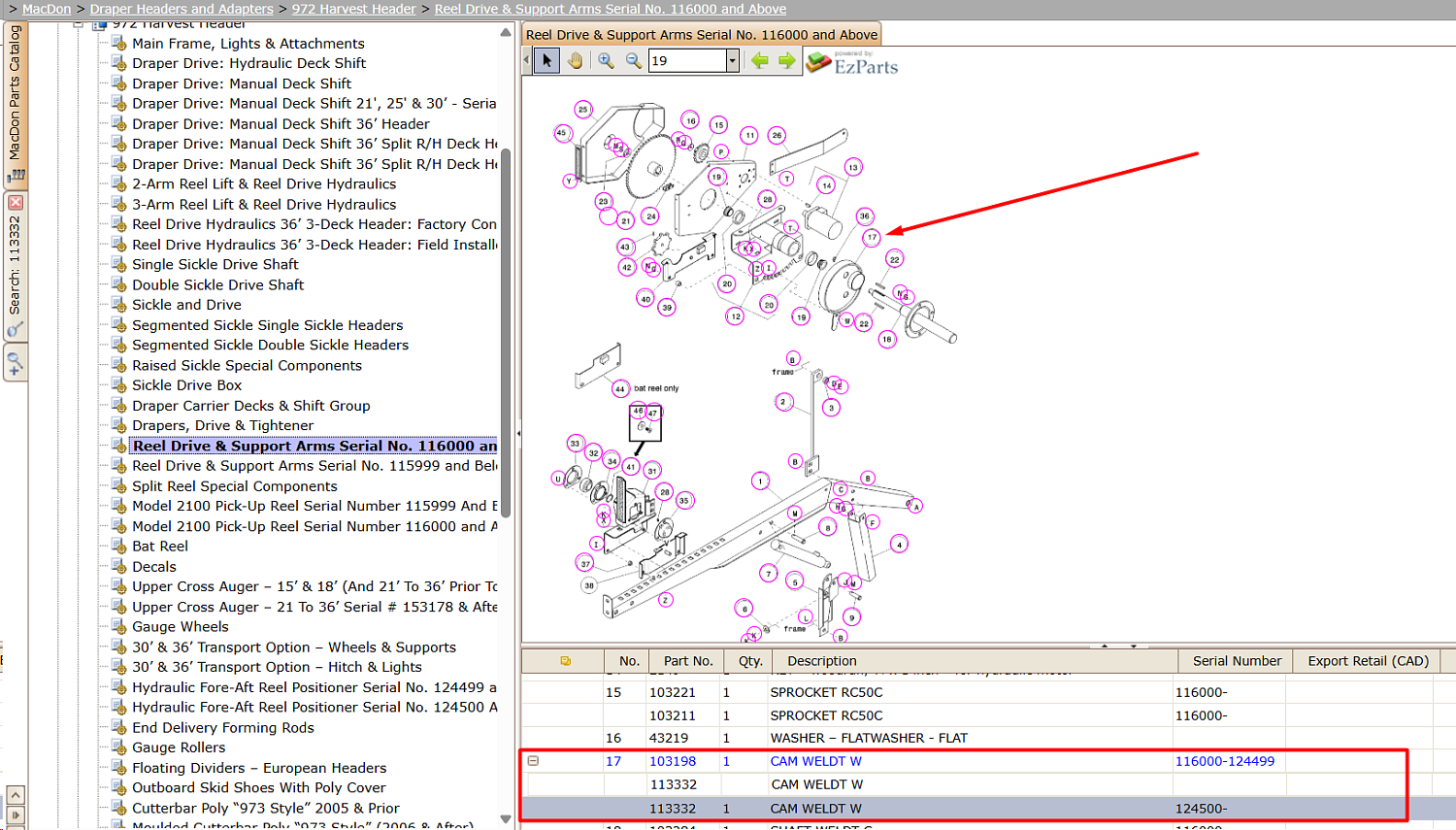Click callout bubble 17 in the diagram
The width and height of the screenshot is (1456, 830).
tap(872, 237)
